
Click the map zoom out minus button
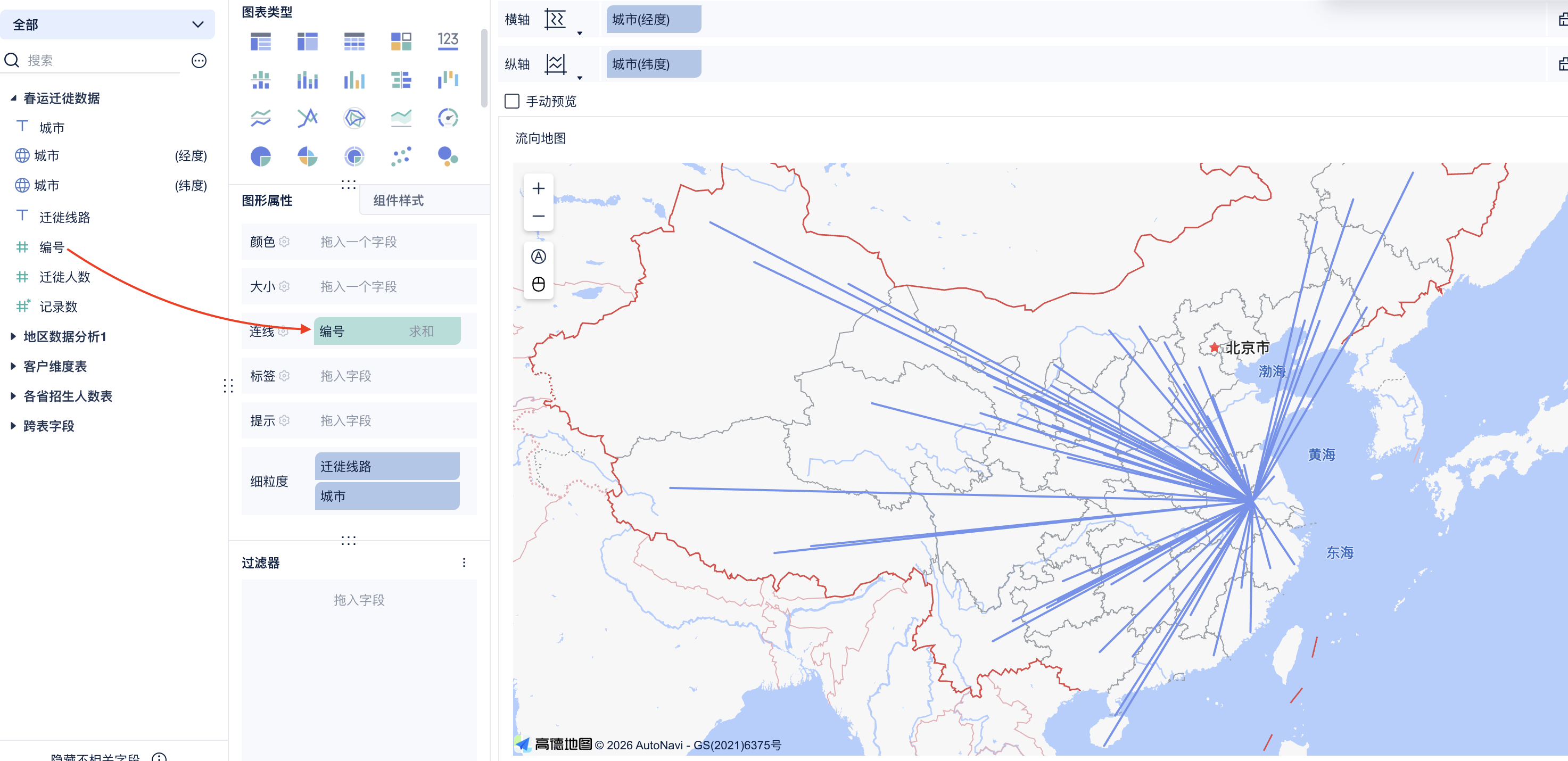click(538, 216)
